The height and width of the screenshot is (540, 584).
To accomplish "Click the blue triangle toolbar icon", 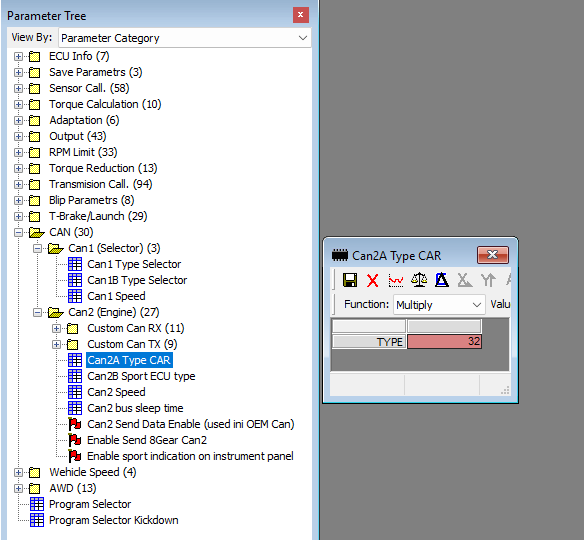I will [x=442, y=280].
